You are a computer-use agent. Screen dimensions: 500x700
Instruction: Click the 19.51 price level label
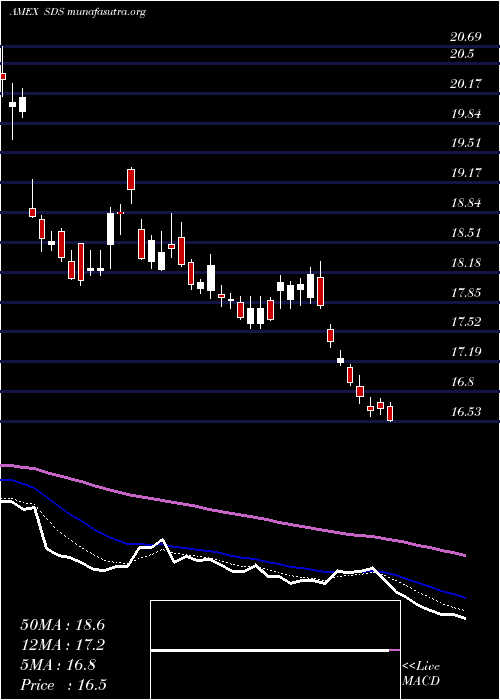pyautogui.click(x=466, y=143)
